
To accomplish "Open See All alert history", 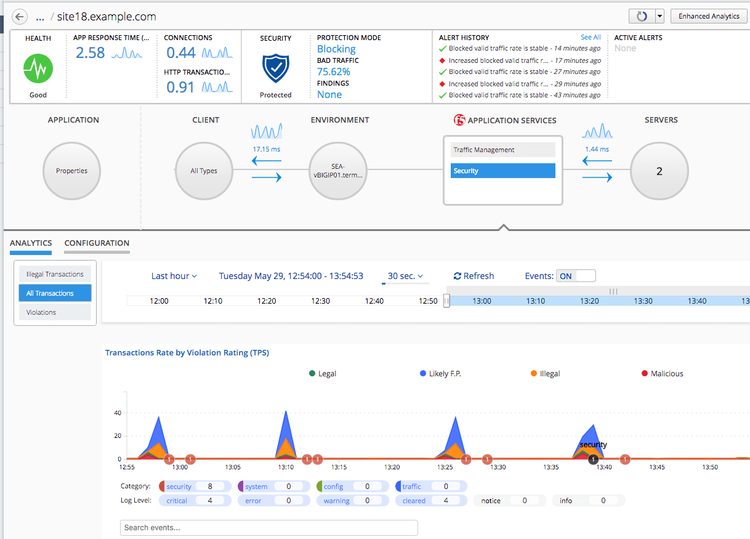I will tap(591, 37).
